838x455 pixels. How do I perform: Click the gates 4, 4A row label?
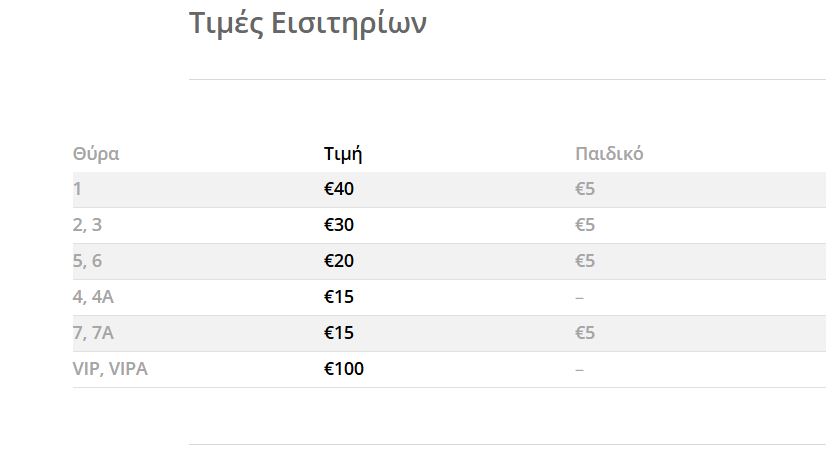[x=93, y=297]
